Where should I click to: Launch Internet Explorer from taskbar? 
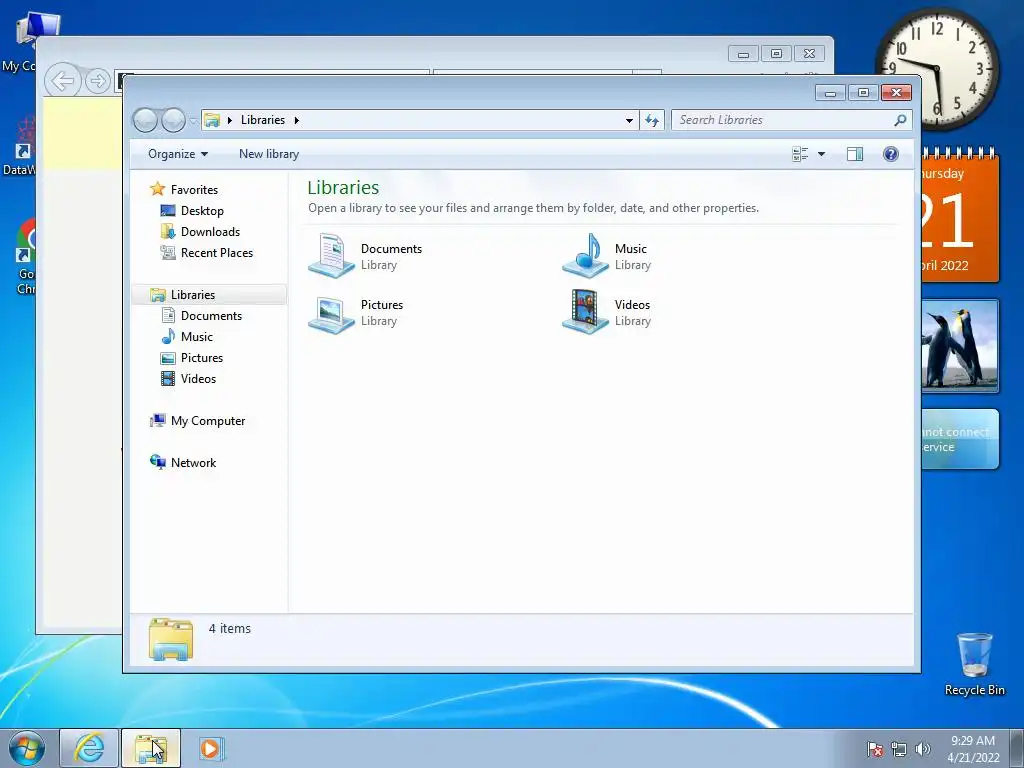coord(89,748)
